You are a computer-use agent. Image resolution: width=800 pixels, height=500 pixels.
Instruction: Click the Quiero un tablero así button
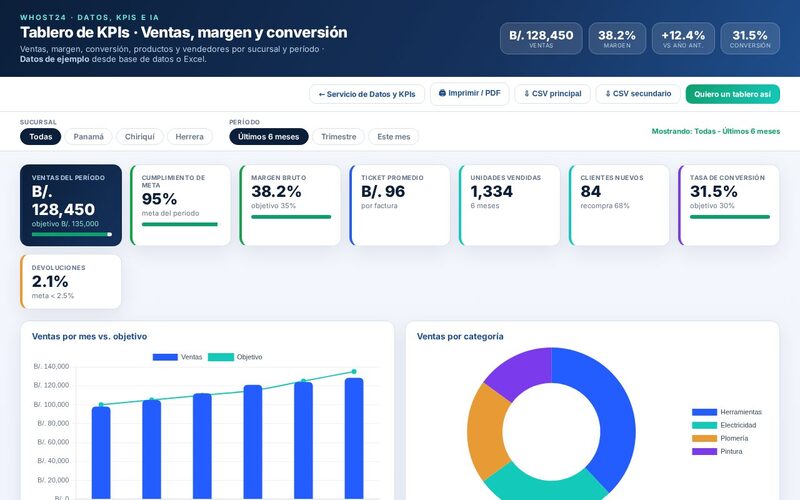pos(733,94)
